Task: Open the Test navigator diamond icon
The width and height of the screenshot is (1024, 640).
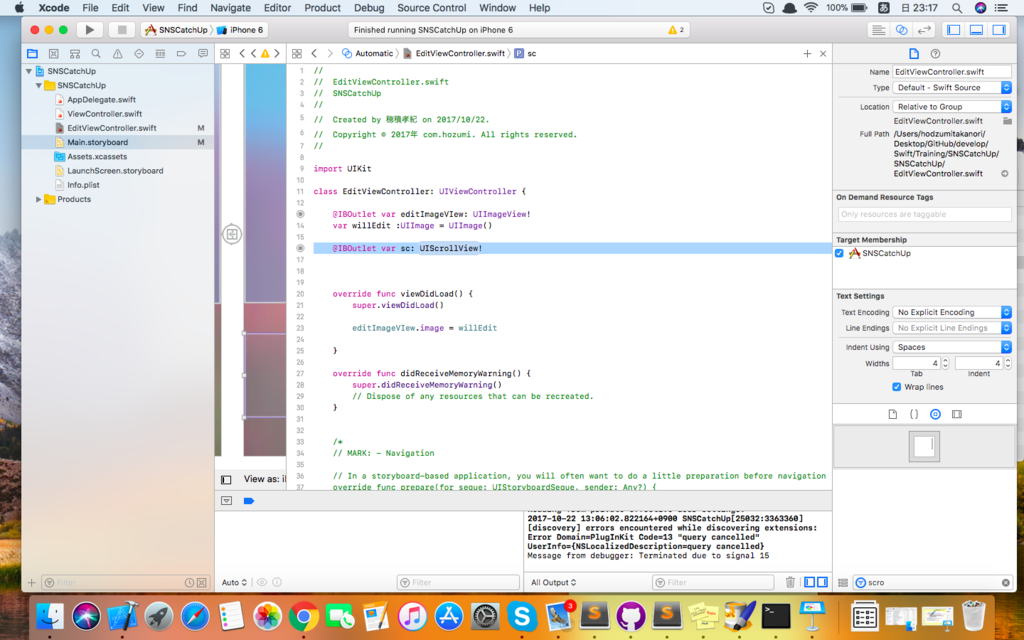Action: tap(138, 54)
